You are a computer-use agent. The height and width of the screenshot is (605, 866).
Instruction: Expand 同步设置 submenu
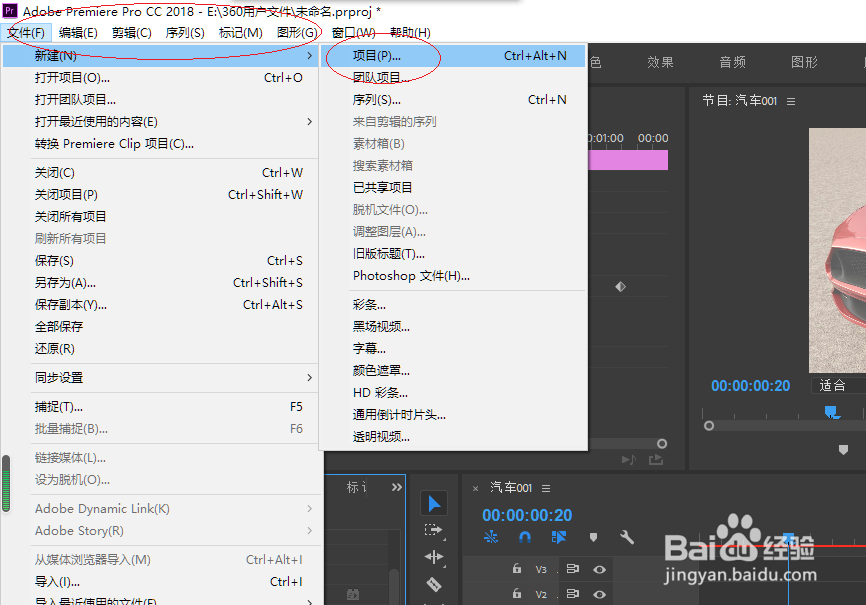tap(161, 378)
